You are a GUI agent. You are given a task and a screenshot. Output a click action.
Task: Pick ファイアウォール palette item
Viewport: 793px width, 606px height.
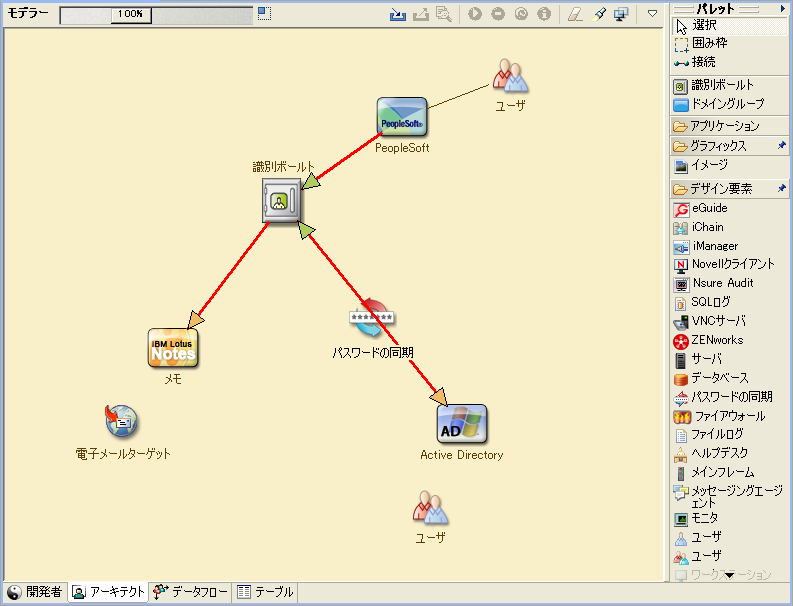(x=730, y=416)
